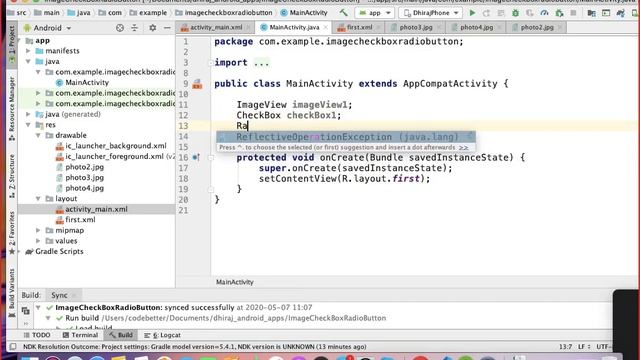Open the app run configuration dropdown

tap(375, 13)
